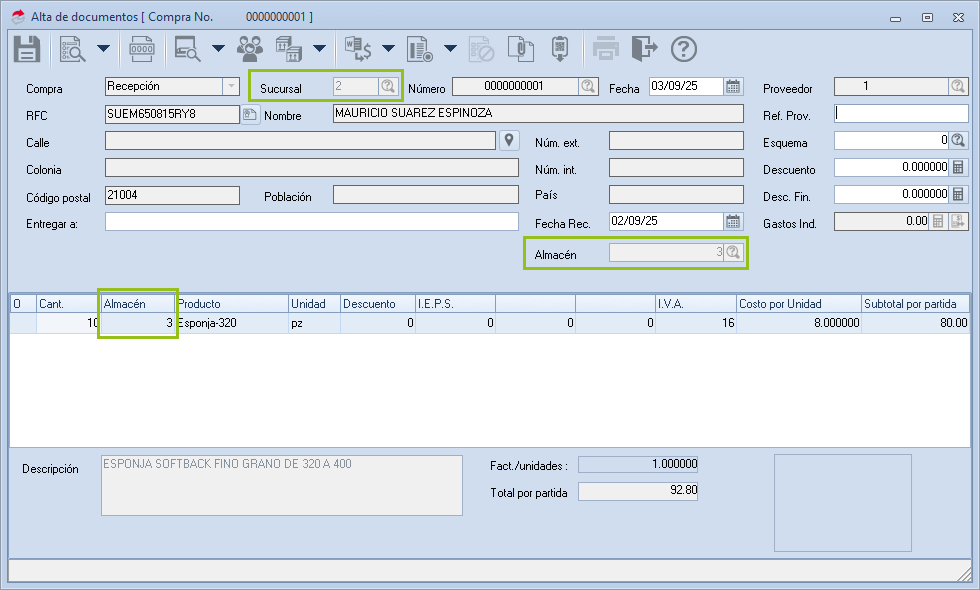Click the Entregar a text field

pos(311,221)
